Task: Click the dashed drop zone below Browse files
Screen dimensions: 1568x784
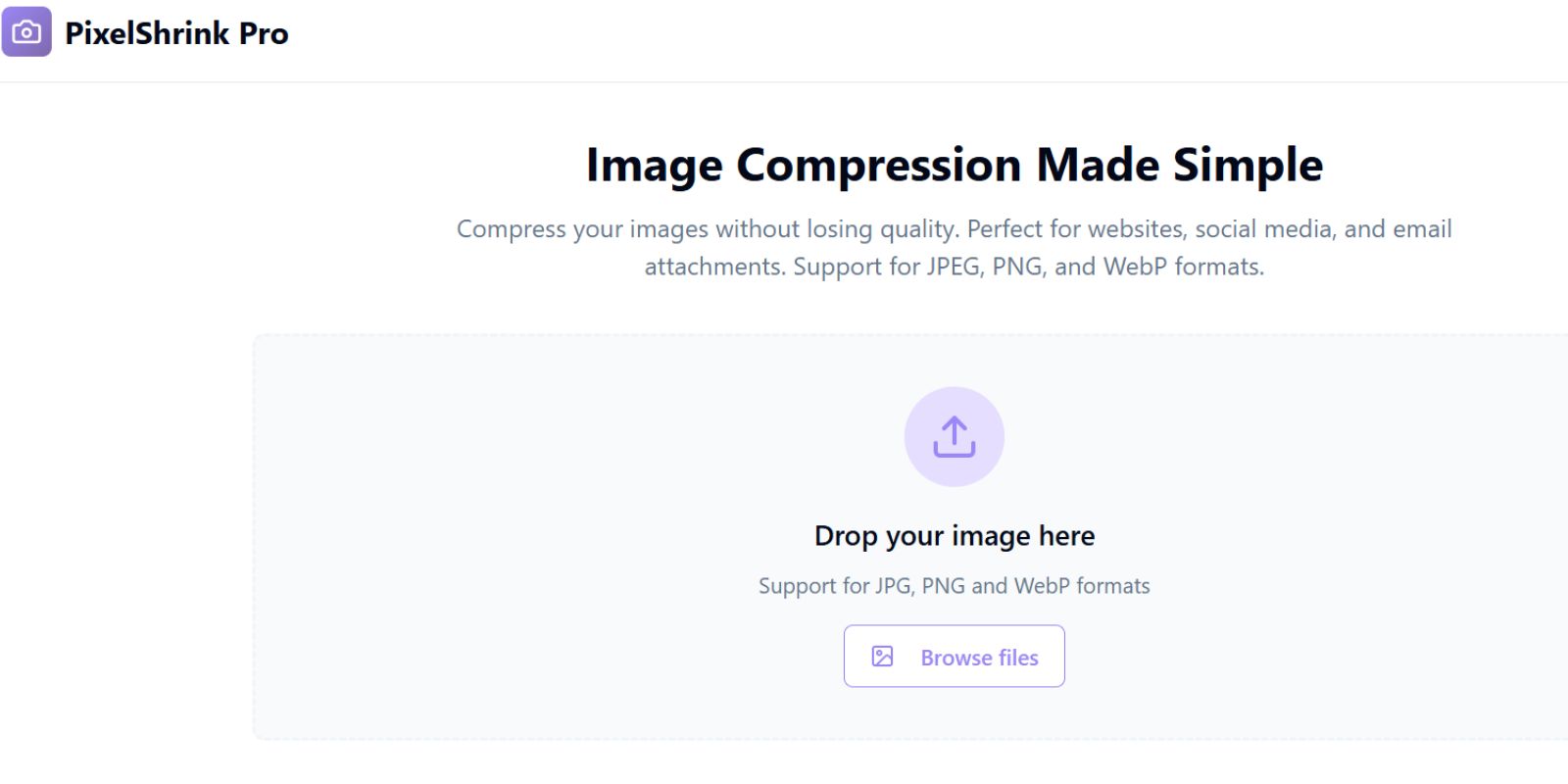Action: 955,713
